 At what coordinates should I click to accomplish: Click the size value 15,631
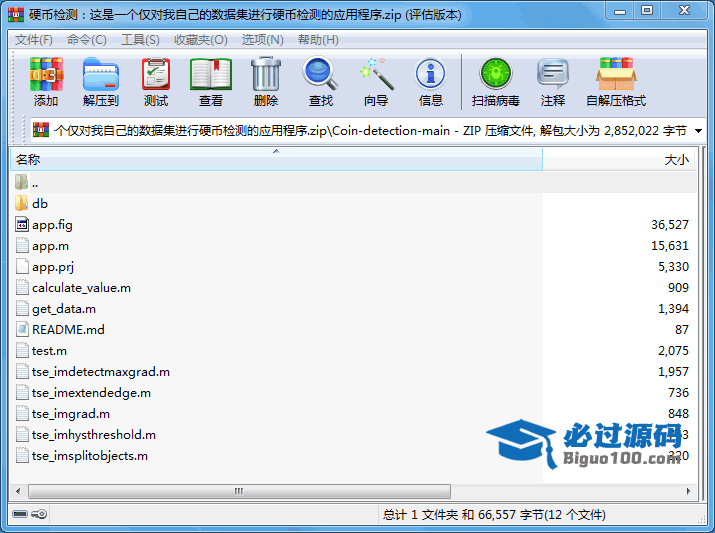(x=669, y=245)
